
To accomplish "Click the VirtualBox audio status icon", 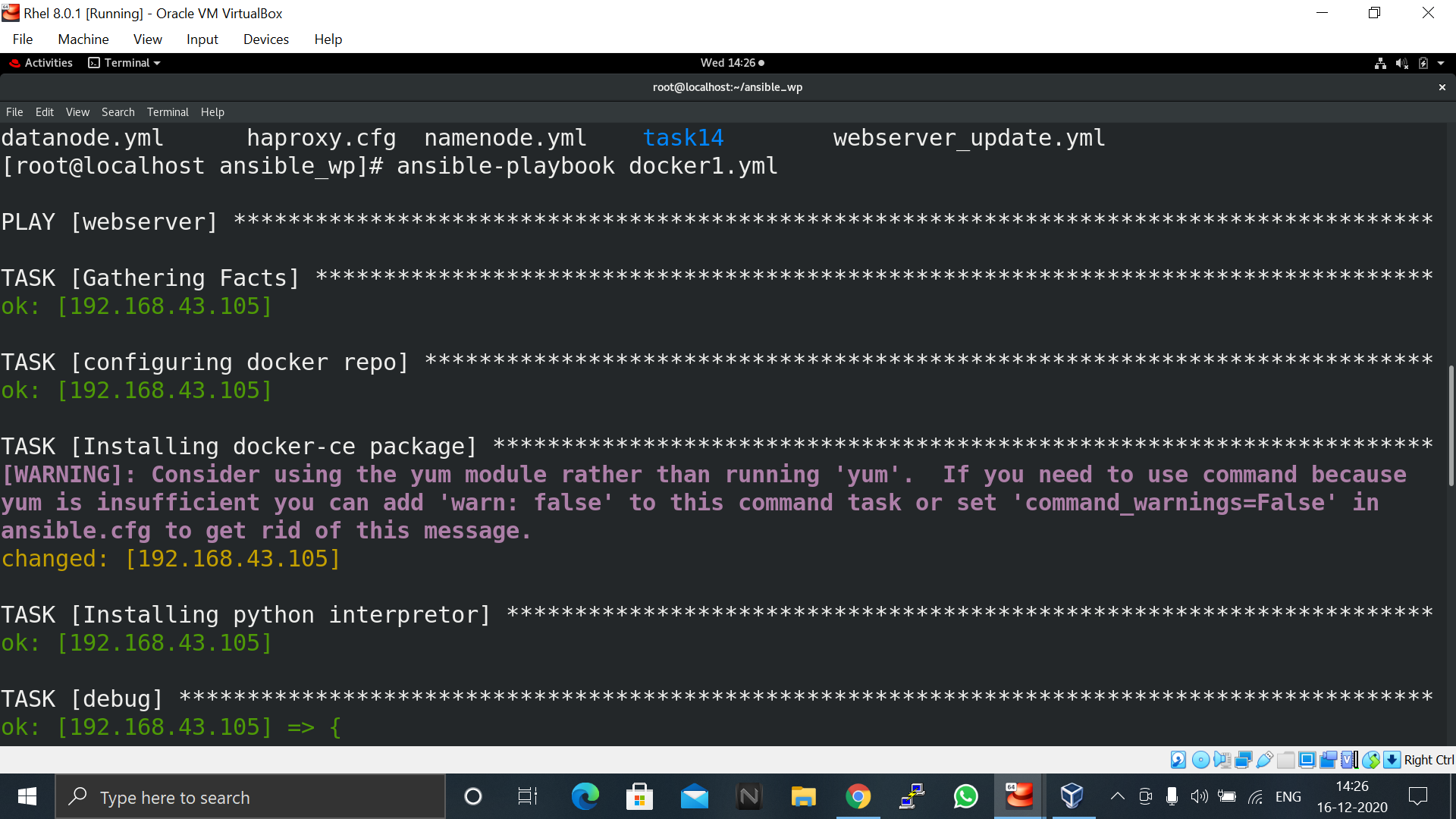I will point(1222,760).
